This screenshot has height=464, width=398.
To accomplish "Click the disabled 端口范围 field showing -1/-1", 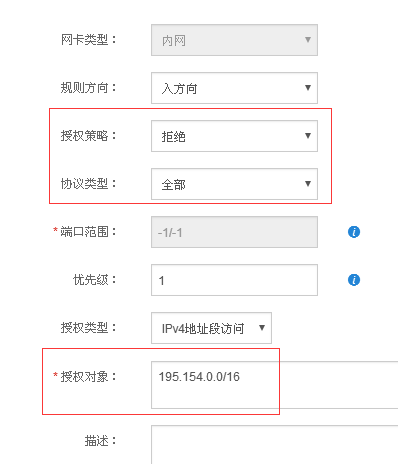I will [234, 232].
